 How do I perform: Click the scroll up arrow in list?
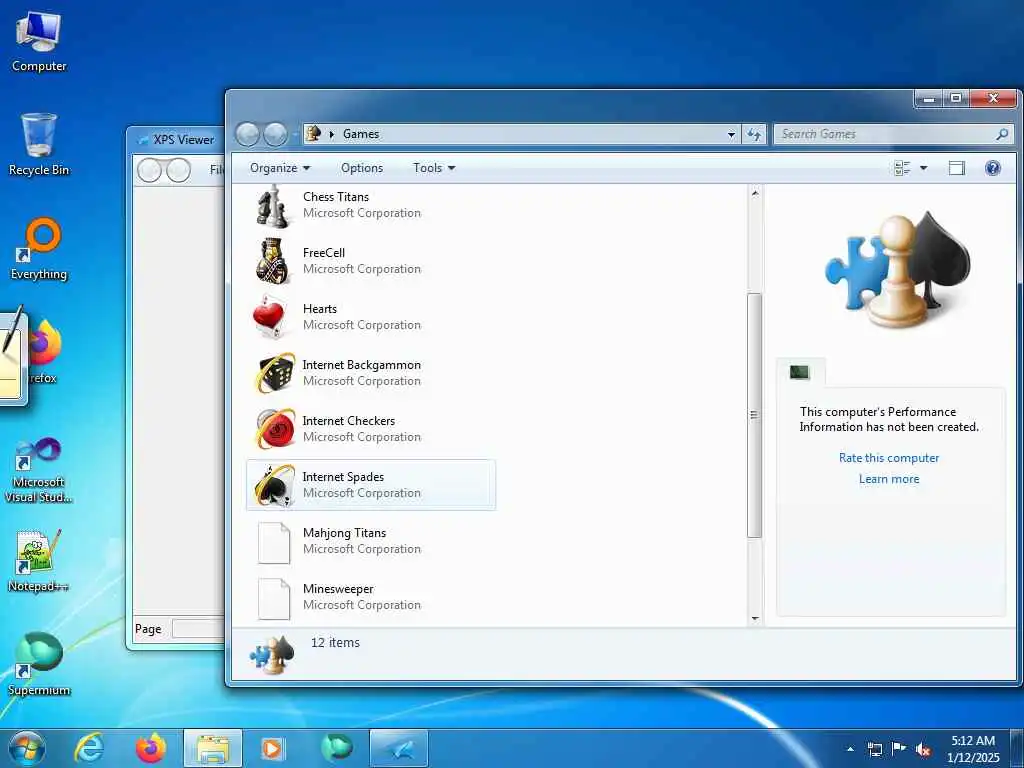tap(755, 193)
